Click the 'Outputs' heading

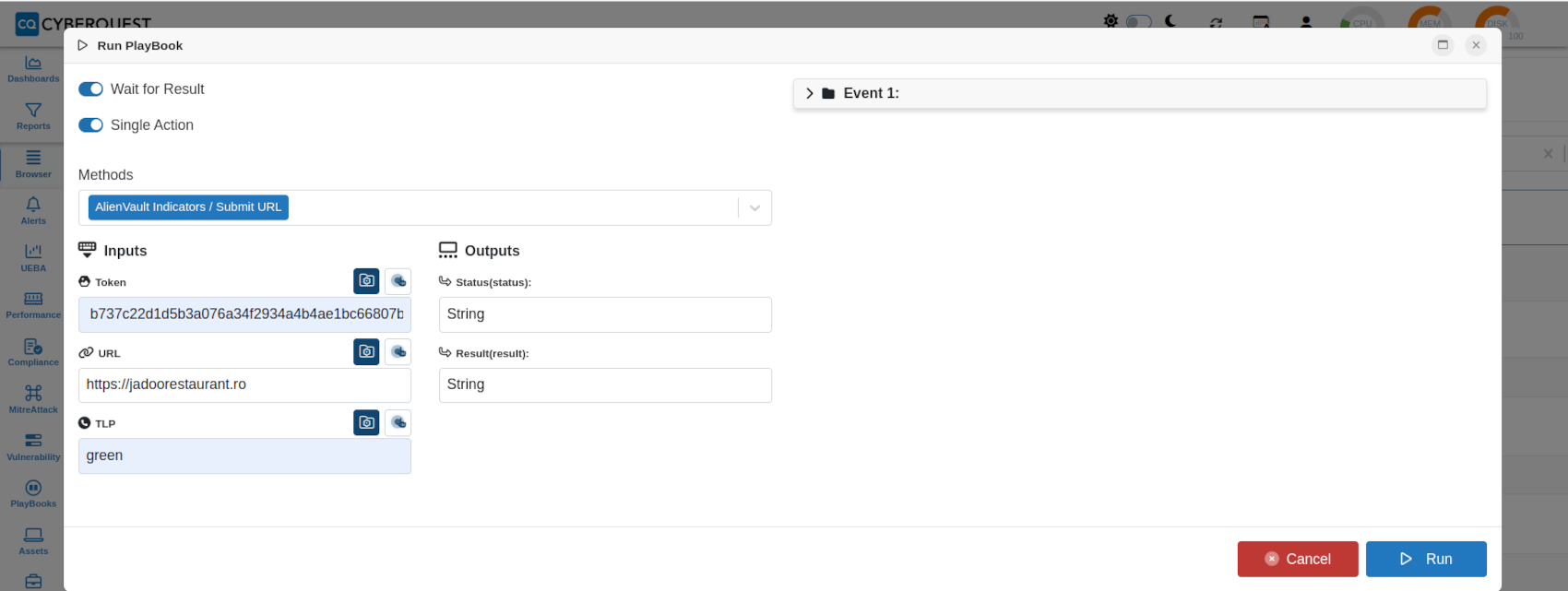[x=492, y=251]
